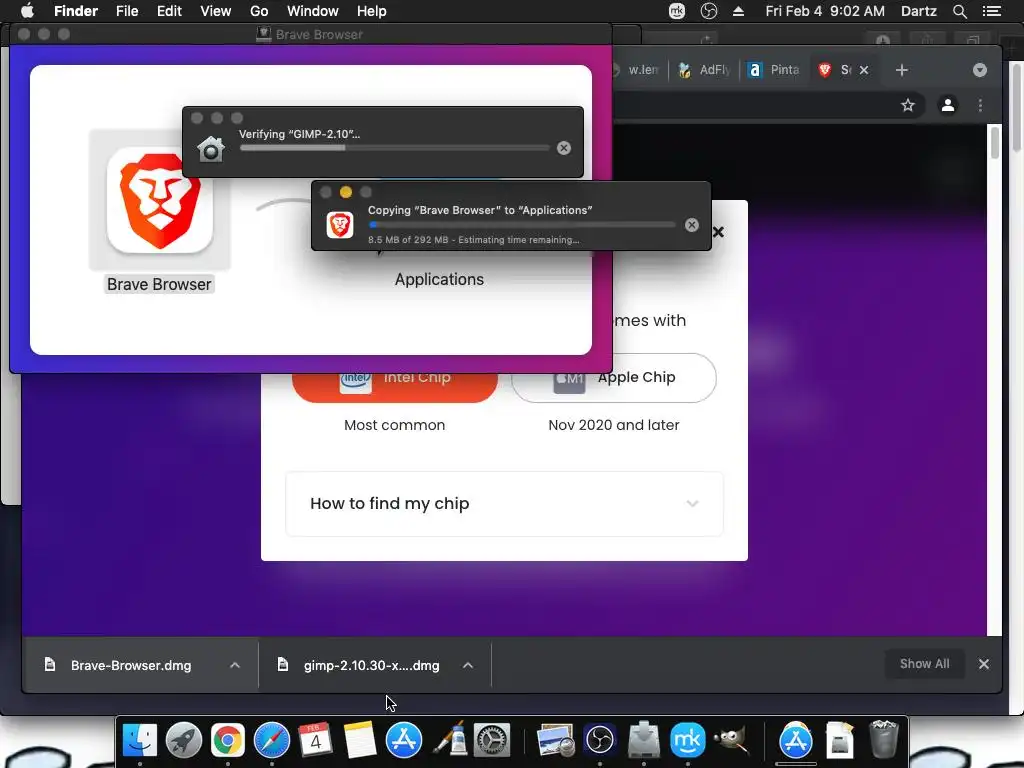Open the mk app icon in Dock
The height and width of the screenshot is (768, 1024).
[x=688, y=741]
